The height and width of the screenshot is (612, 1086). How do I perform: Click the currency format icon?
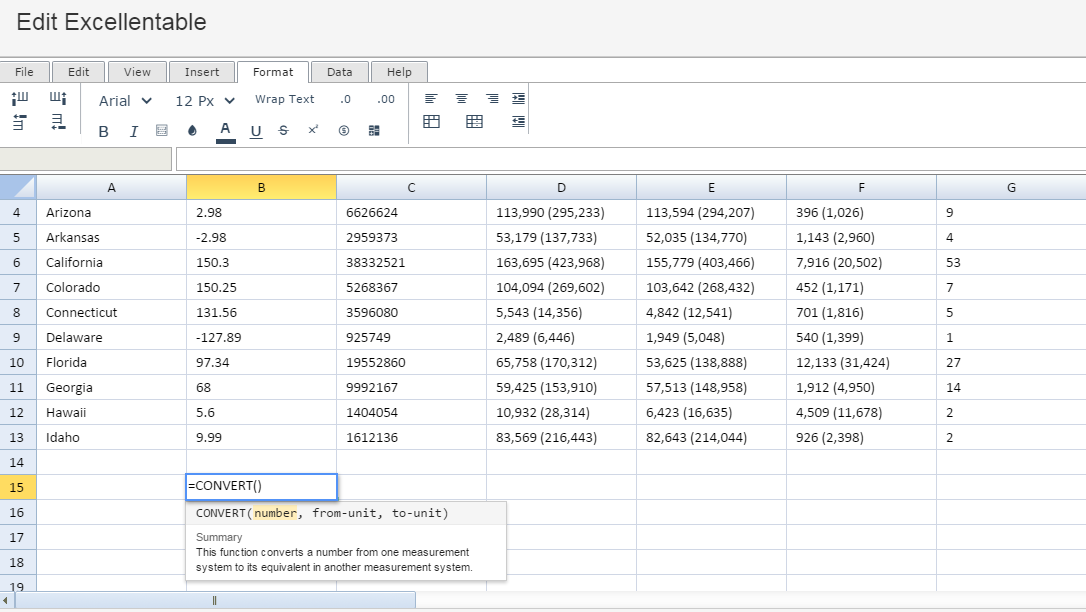click(344, 131)
